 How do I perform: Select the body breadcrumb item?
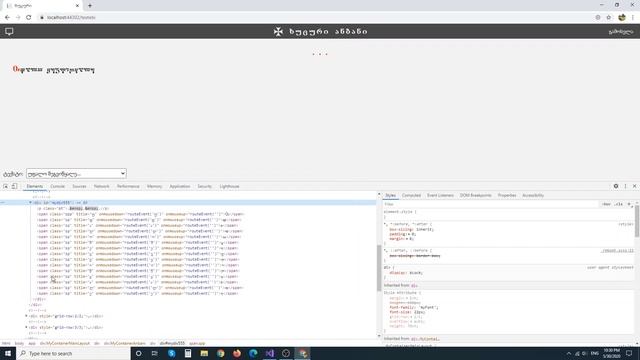[19, 343]
